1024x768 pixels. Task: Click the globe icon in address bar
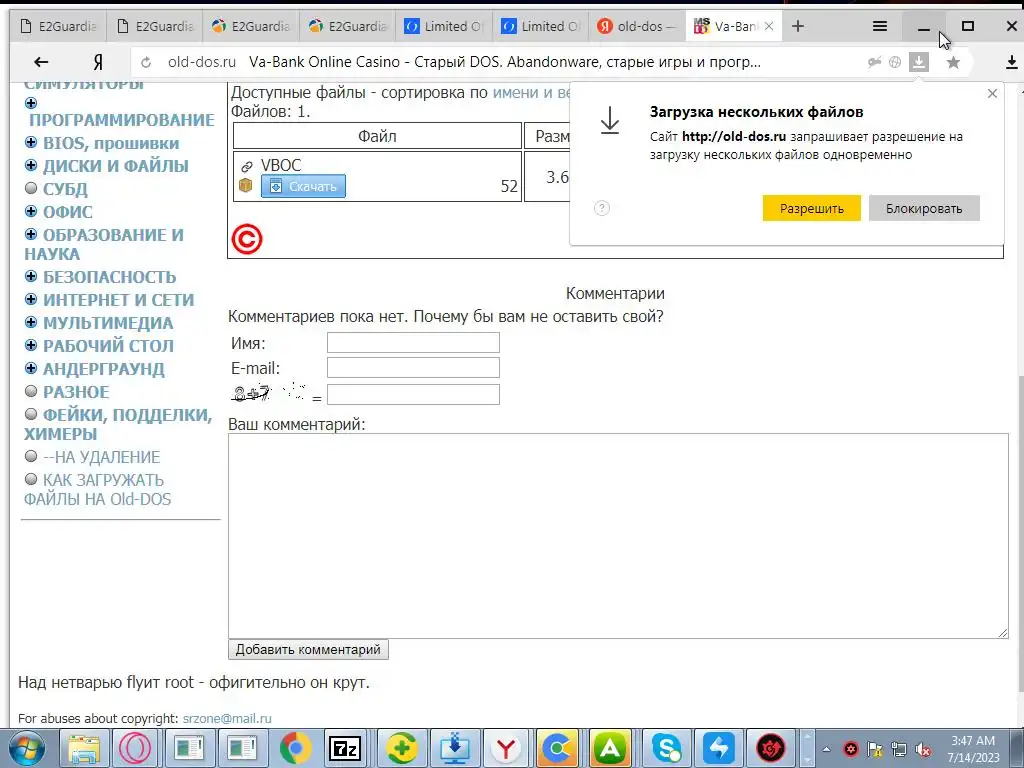[x=895, y=62]
